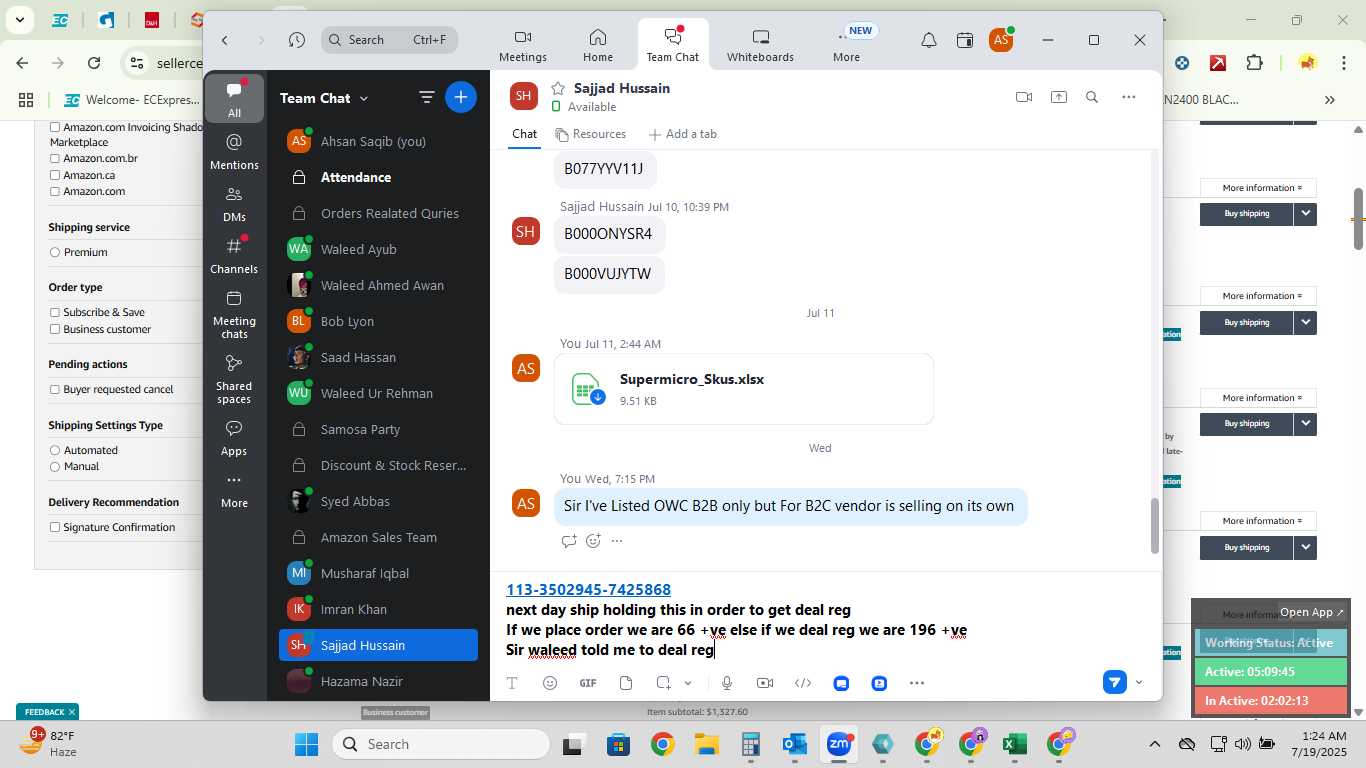Go back in Zoom navigation
The height and width of the screenshot is (768, 1366).
[225, 40]
